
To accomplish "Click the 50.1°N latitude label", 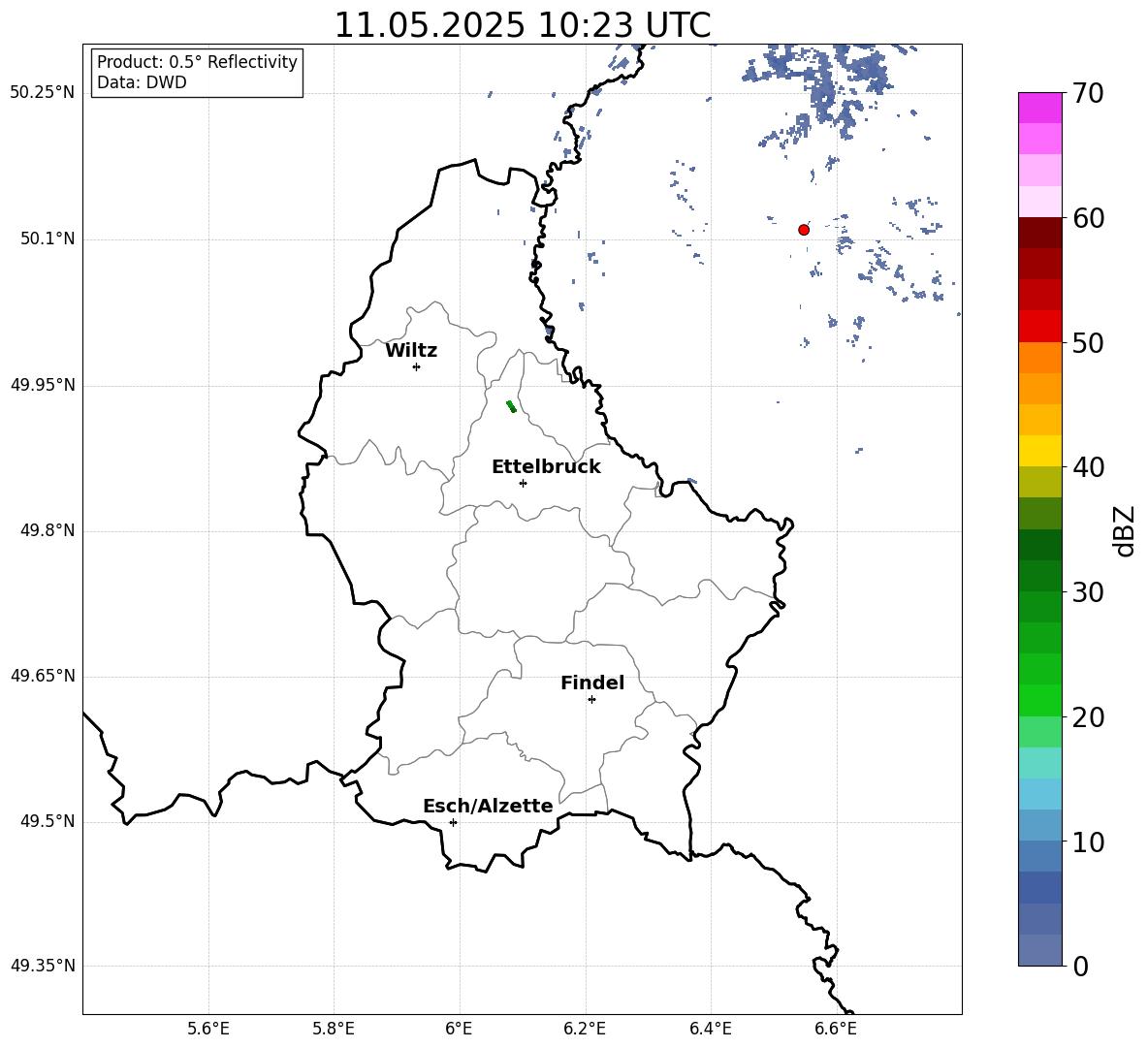I will click(48, 239).
